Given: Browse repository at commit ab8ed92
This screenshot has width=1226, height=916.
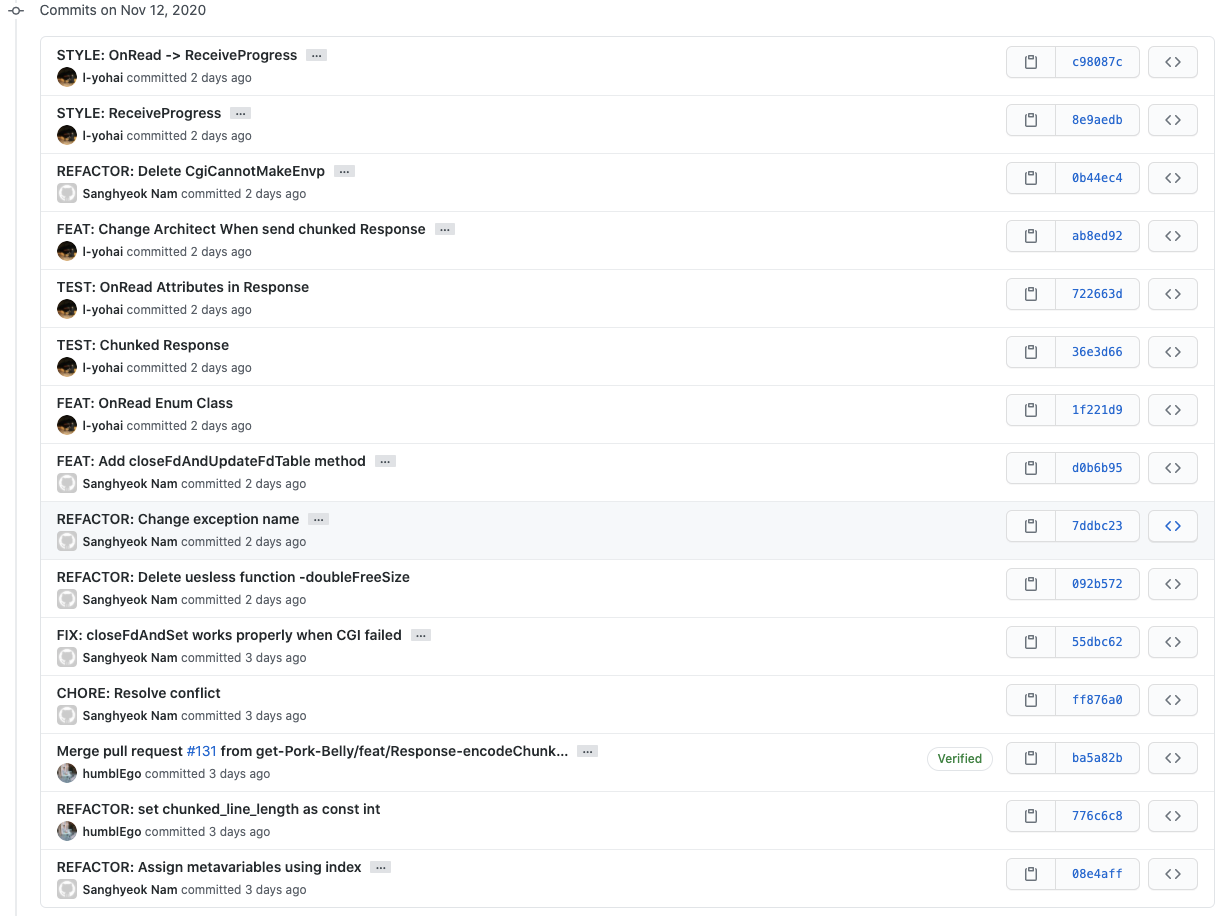Looking at the screenshot, I should click(1172, 236).
